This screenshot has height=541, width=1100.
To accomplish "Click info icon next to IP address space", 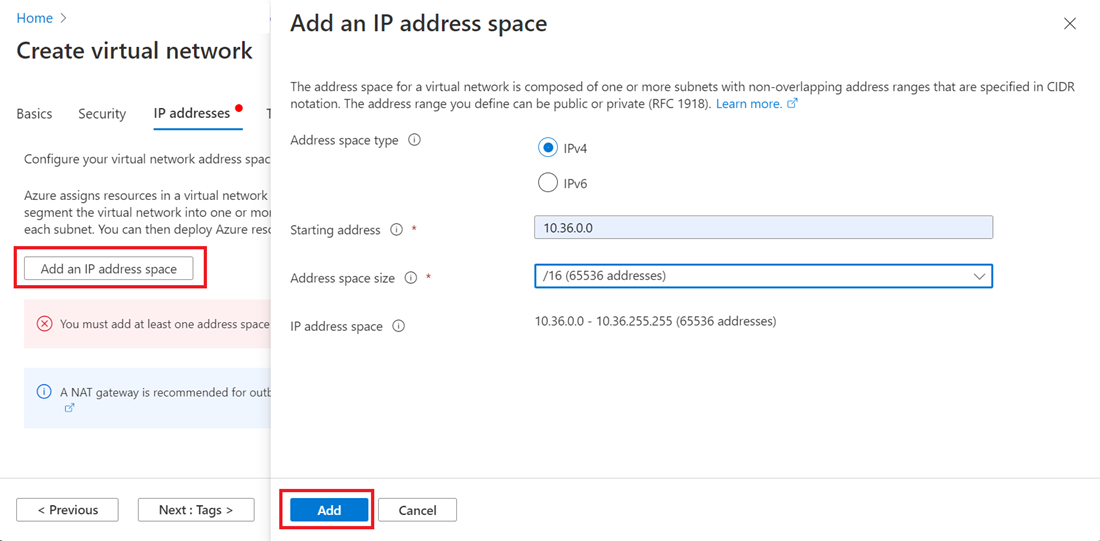I will click(x=398, y=326).
